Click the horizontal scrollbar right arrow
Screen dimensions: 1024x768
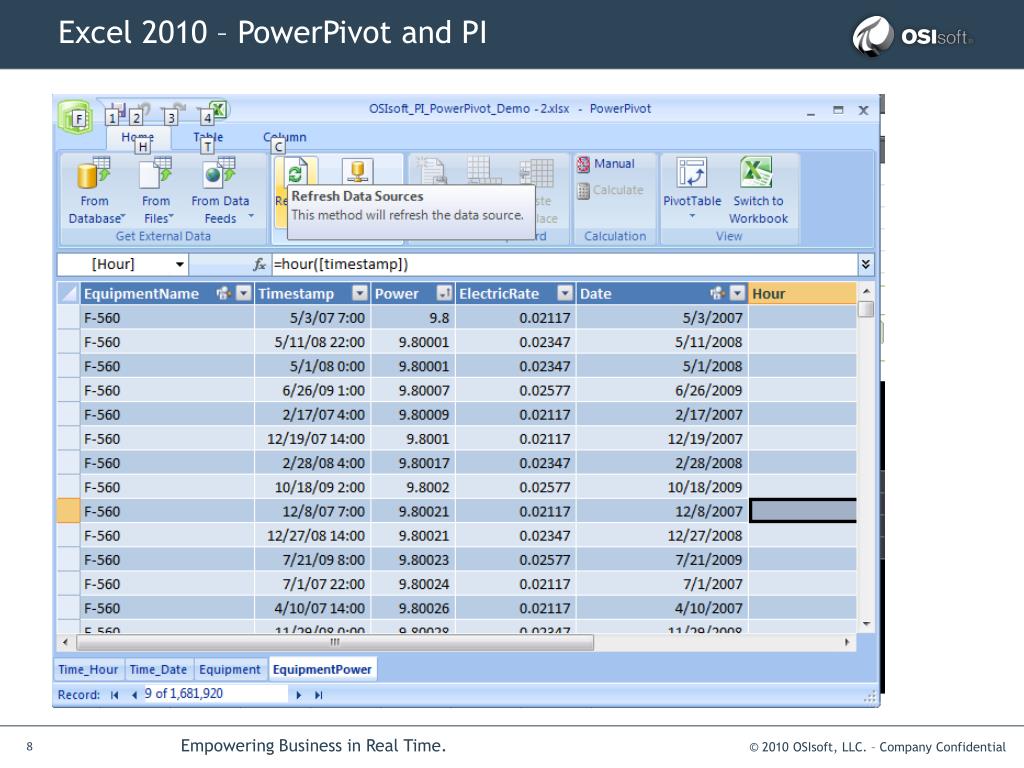coord(847,643)
